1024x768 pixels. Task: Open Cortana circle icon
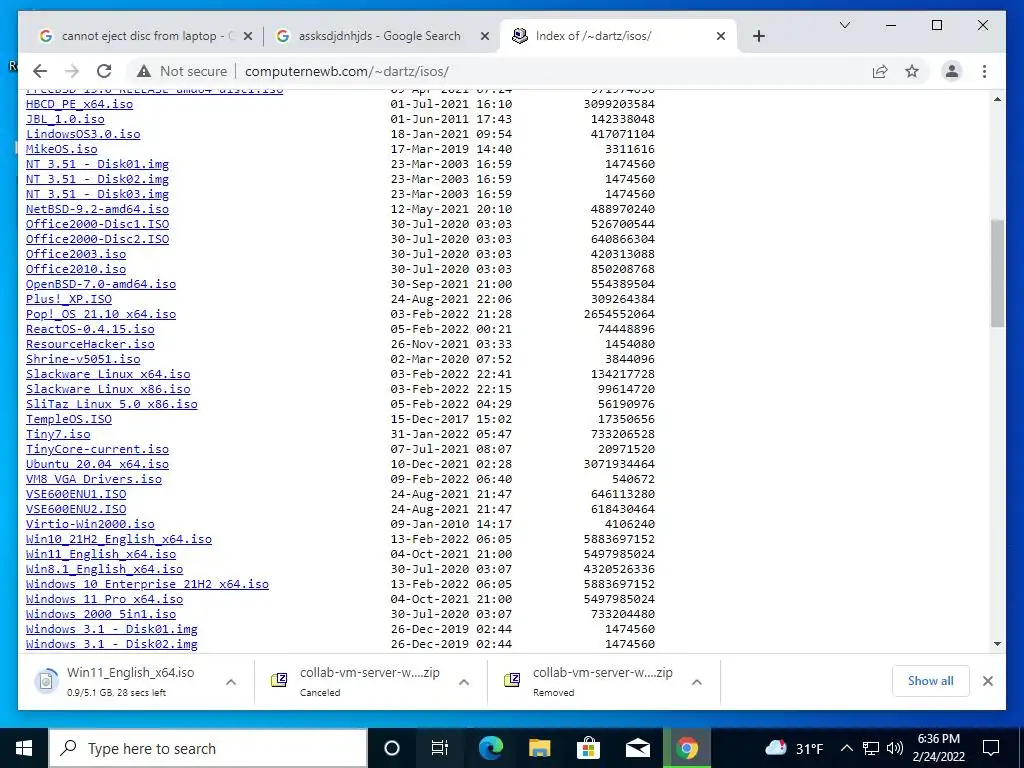click(x=392, y=748)
